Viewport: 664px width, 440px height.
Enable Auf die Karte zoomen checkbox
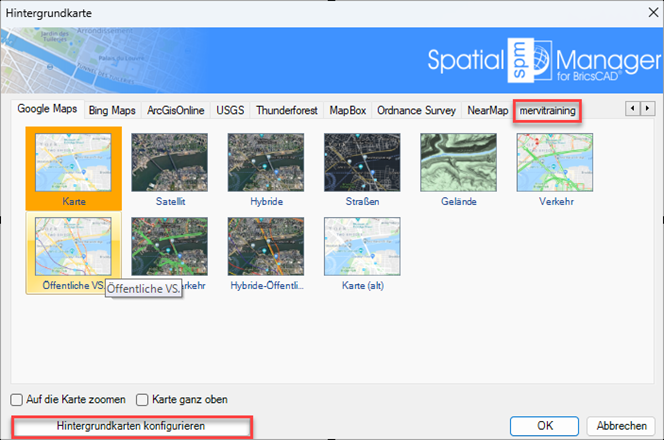point(17,399)
